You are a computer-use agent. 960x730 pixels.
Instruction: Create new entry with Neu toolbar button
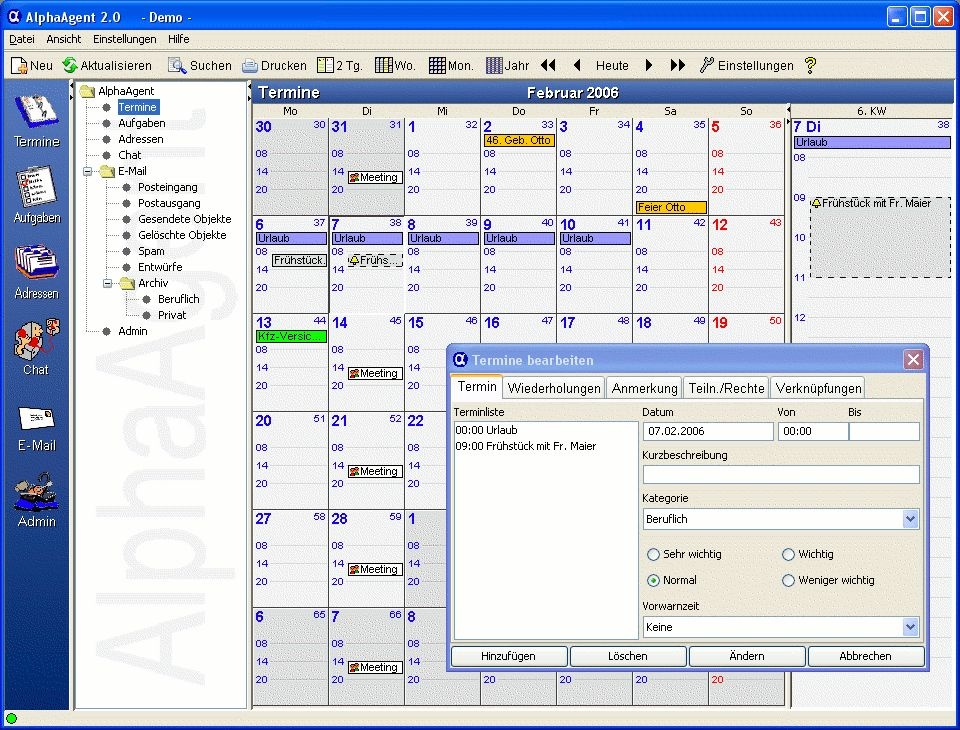(x=32, y=66)
